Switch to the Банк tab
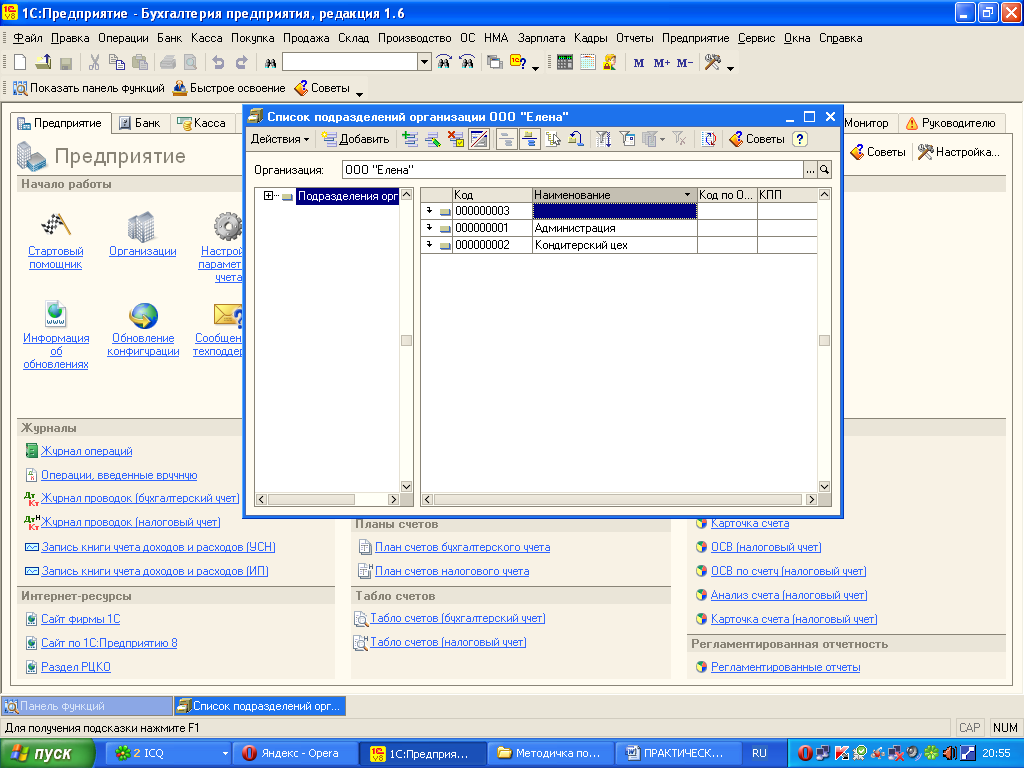 (140, 123)
